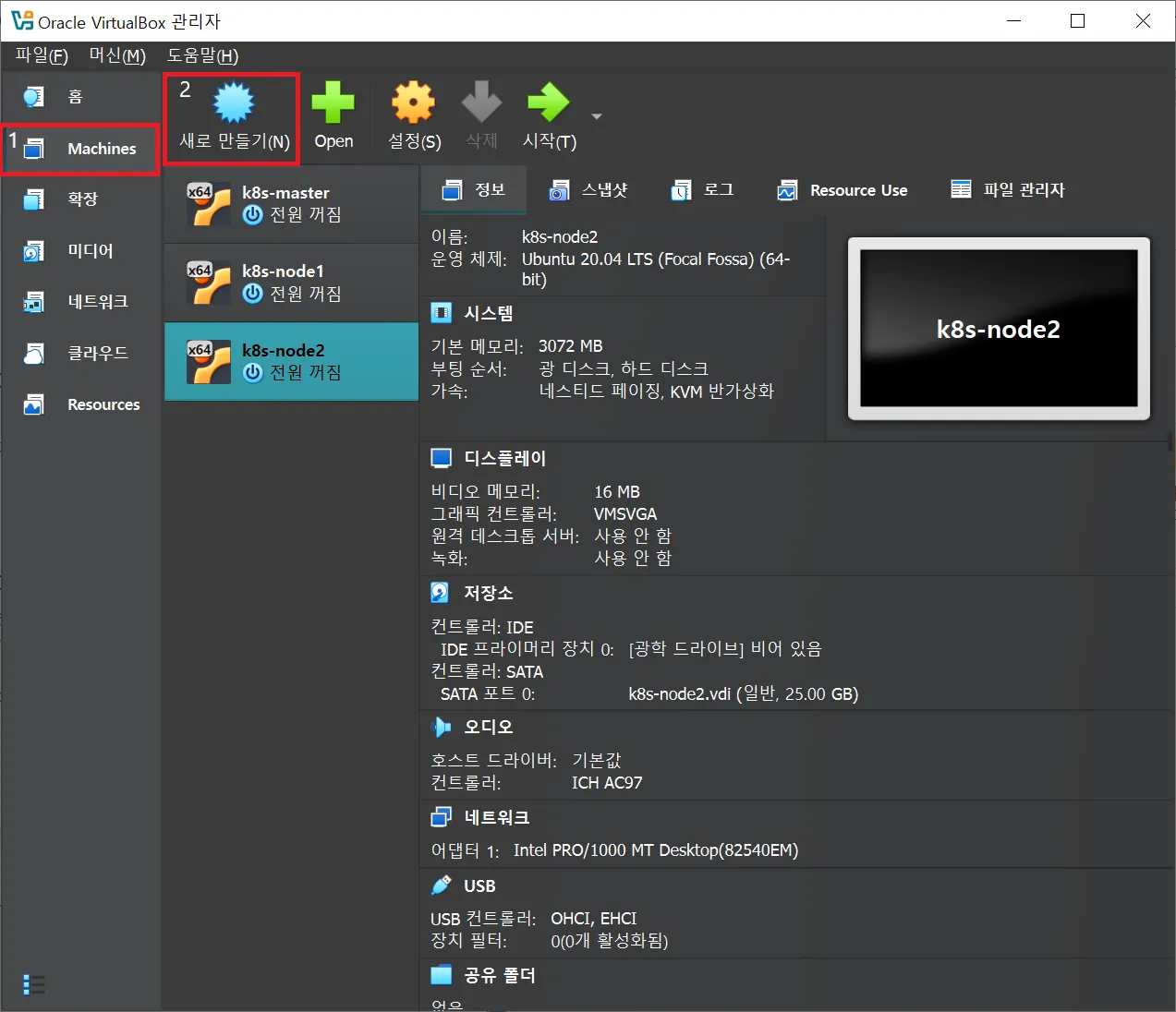Open Network (네트워크) in the sidebar
1176x1012 pixels.
[80, 301]
